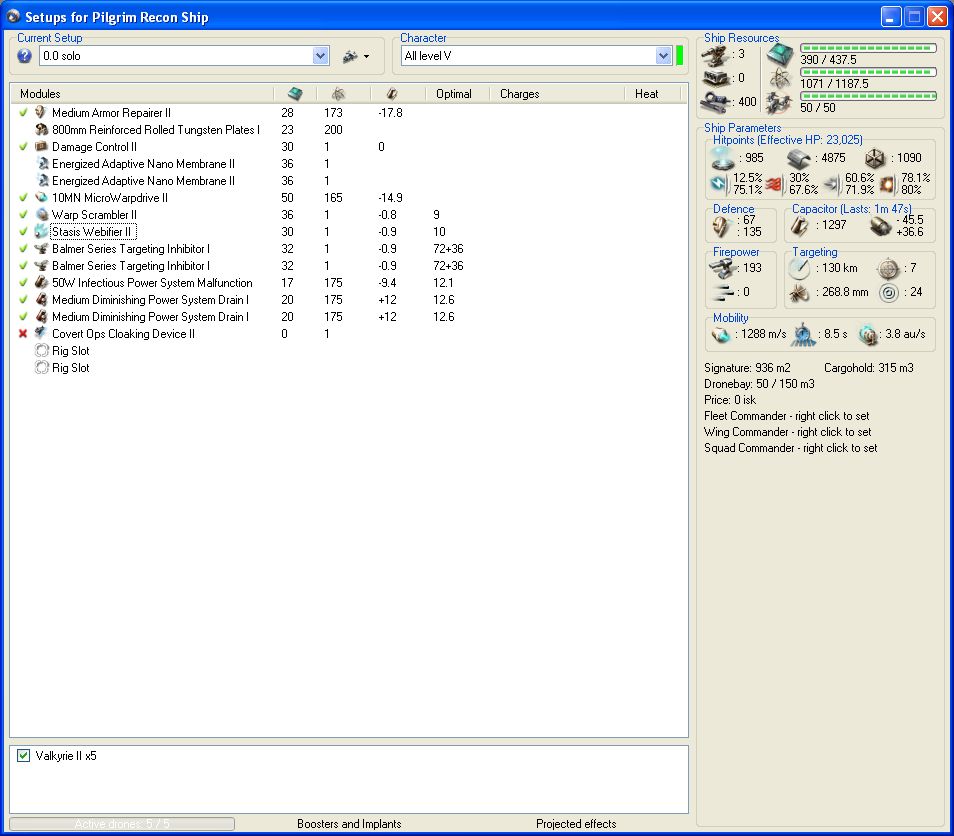
Task: Click Fleet Commander right click to set
Action: pos(787,416)
